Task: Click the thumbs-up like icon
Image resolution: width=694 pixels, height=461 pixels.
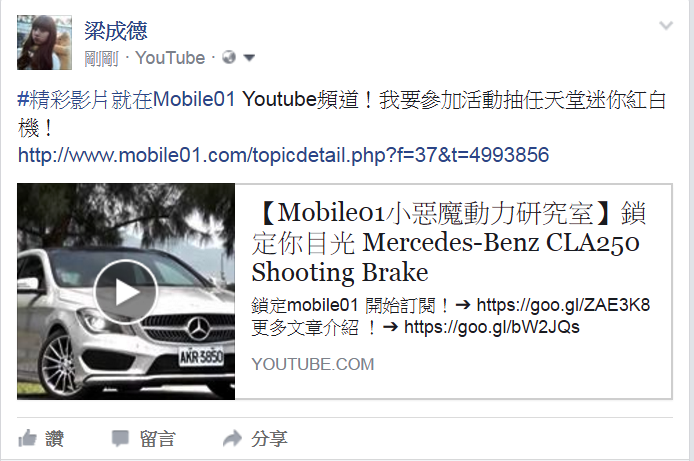Action: tap(27, 438)
